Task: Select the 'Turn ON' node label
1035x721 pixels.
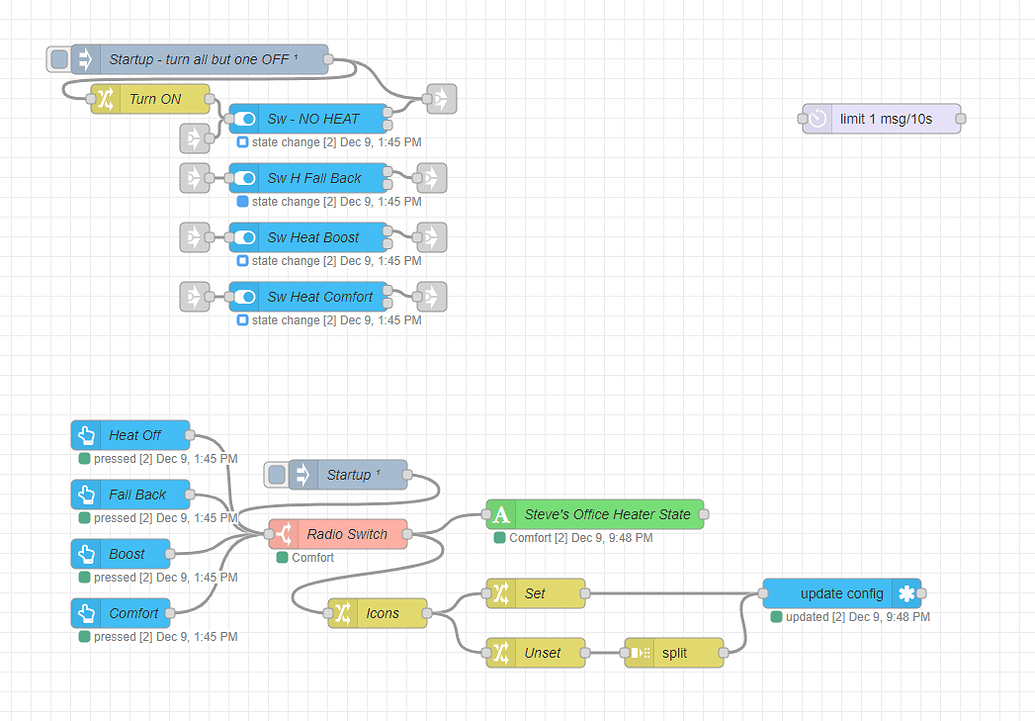Action: click(x=155, y=99)
